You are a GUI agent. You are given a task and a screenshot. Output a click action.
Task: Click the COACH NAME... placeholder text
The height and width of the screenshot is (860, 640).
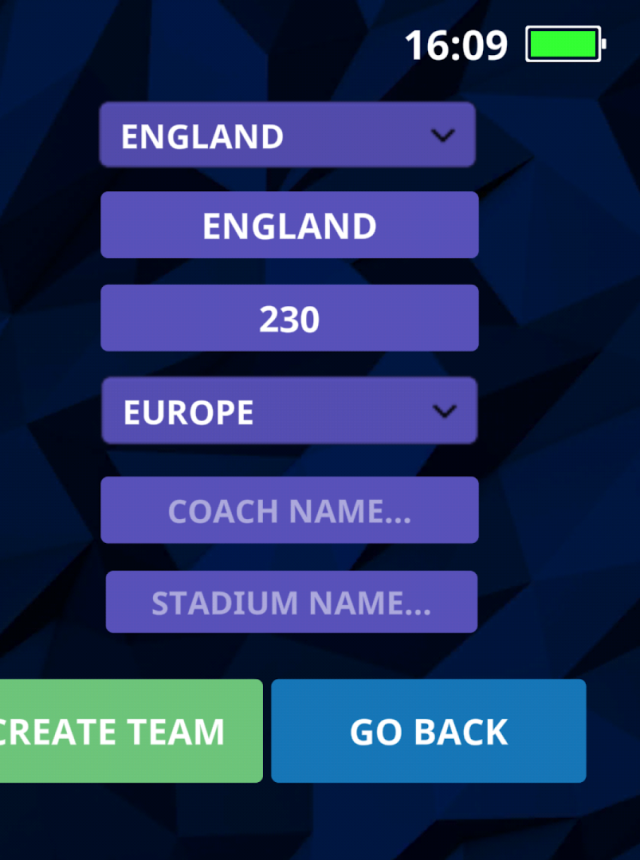tap(290, 511)
